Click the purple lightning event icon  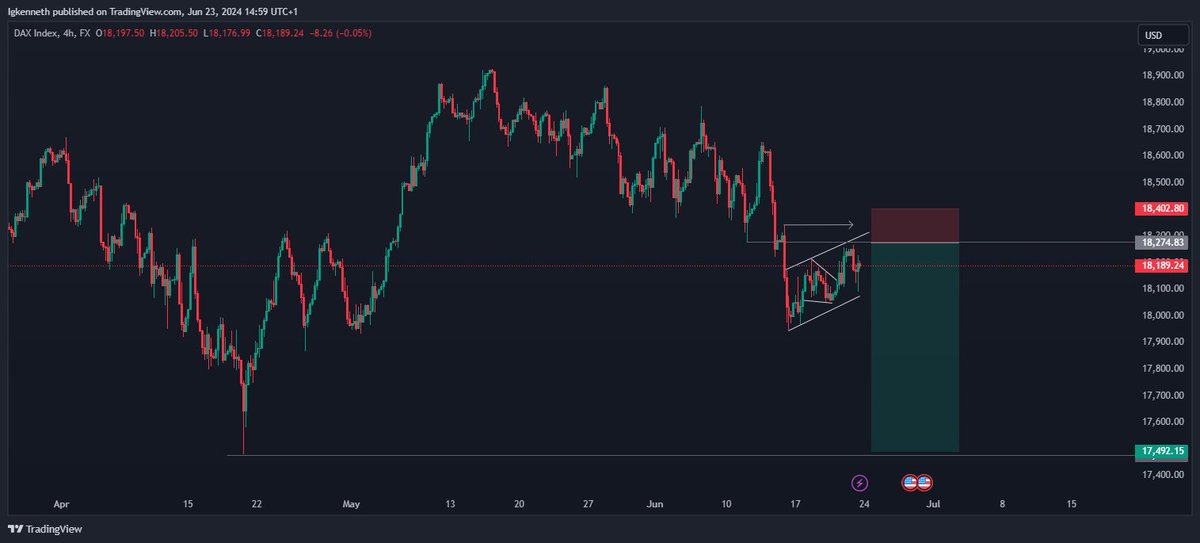pyautogui.click(x=859, y=483)
